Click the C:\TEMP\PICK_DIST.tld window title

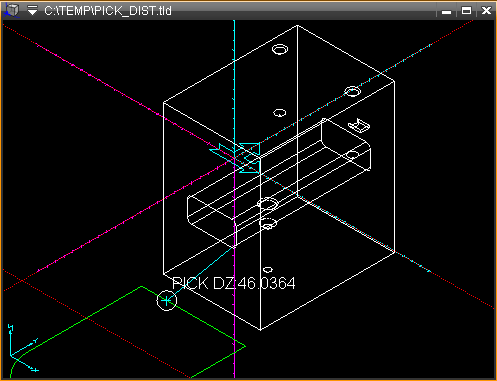click(x=108, y=11)
